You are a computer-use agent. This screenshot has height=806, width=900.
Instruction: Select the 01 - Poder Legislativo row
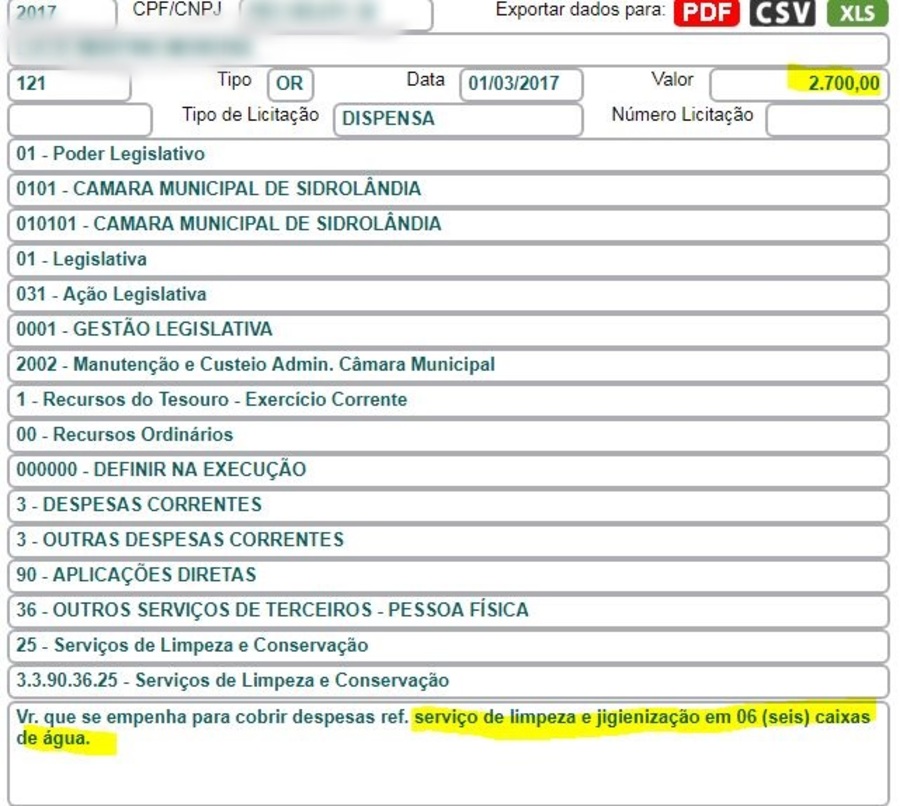448,155
